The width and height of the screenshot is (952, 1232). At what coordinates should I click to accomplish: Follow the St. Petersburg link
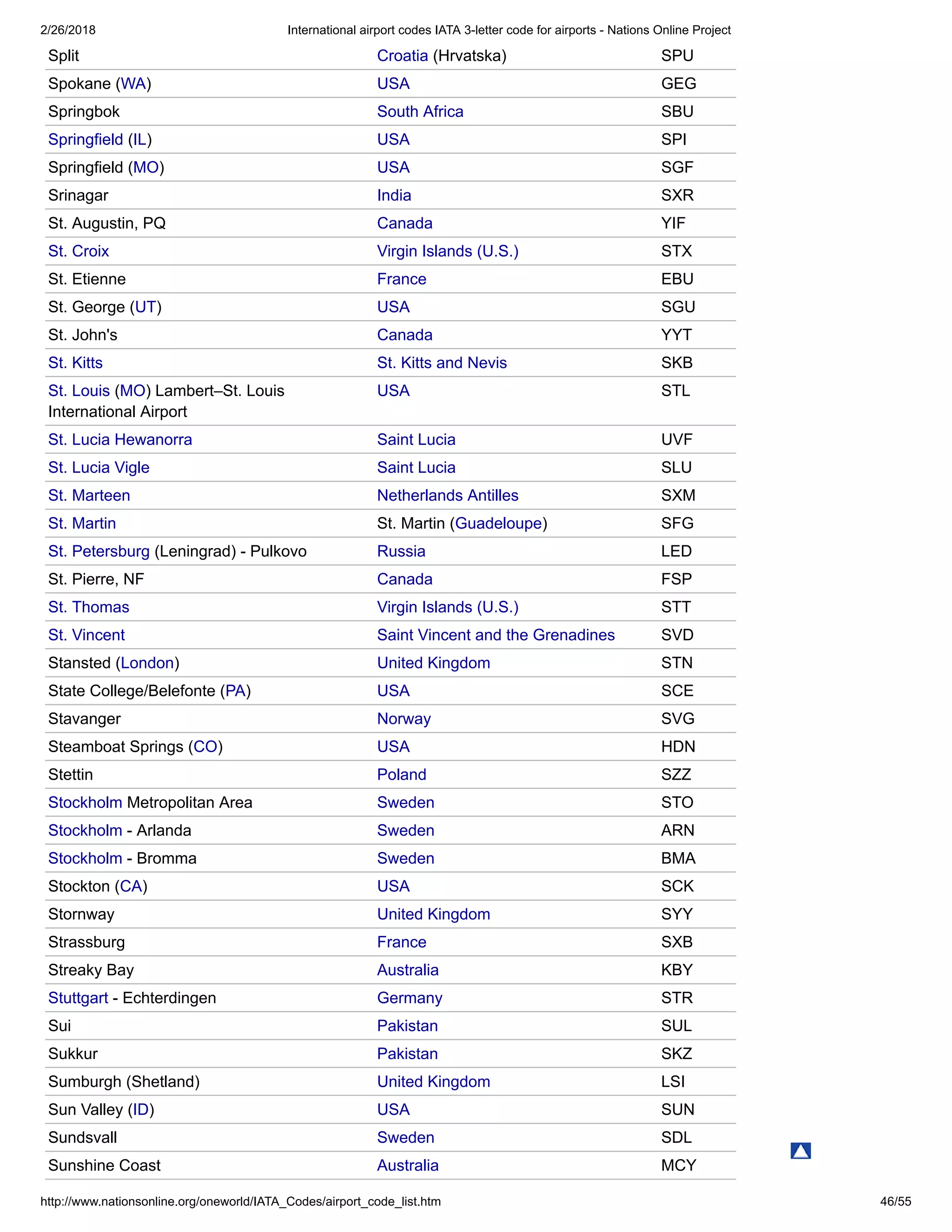click(99, 551)
